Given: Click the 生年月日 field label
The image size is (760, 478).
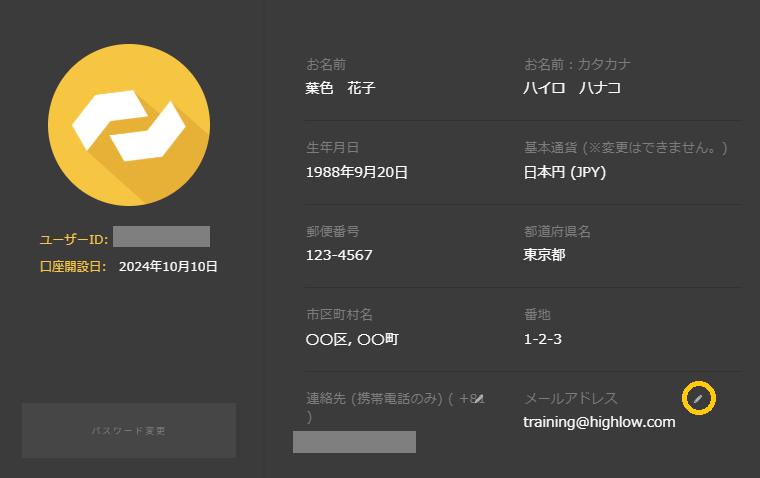Looking at the screenshot, I should [x=332, y=147].
